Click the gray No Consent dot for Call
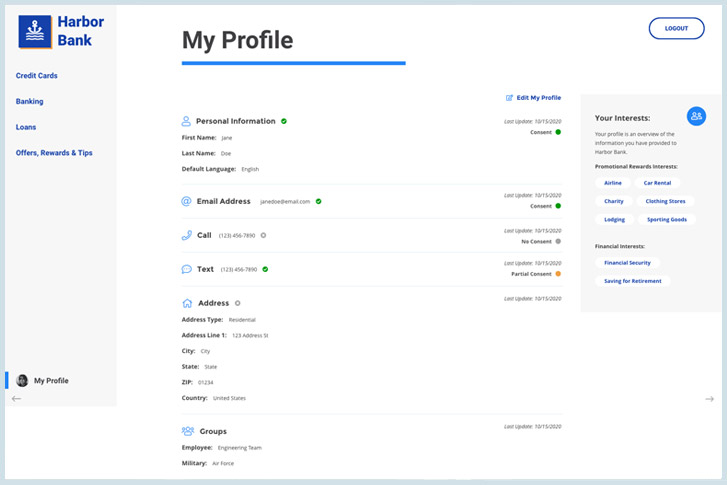Screen dimensions: 727x485 click(558, 241)
